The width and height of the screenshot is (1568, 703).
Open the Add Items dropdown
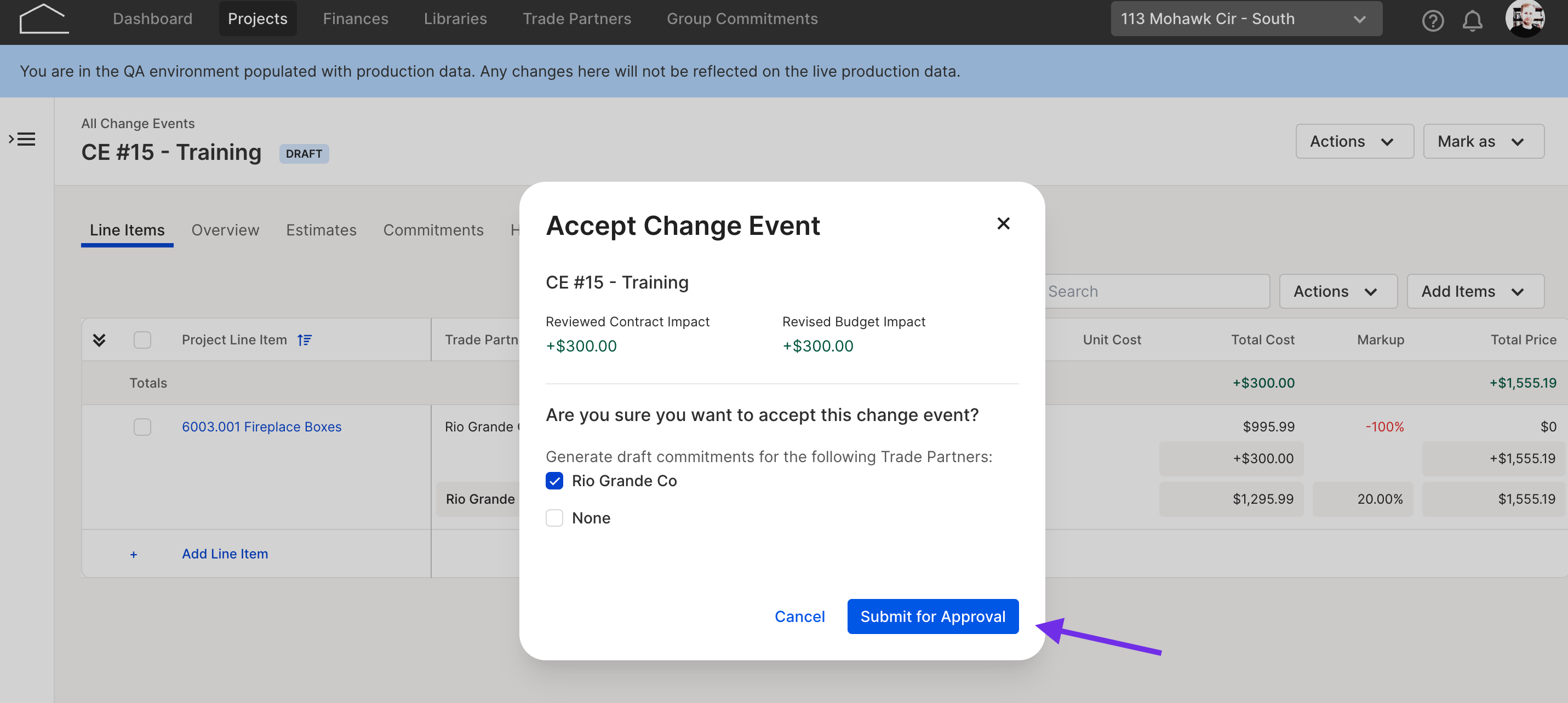coord(1475,291)
